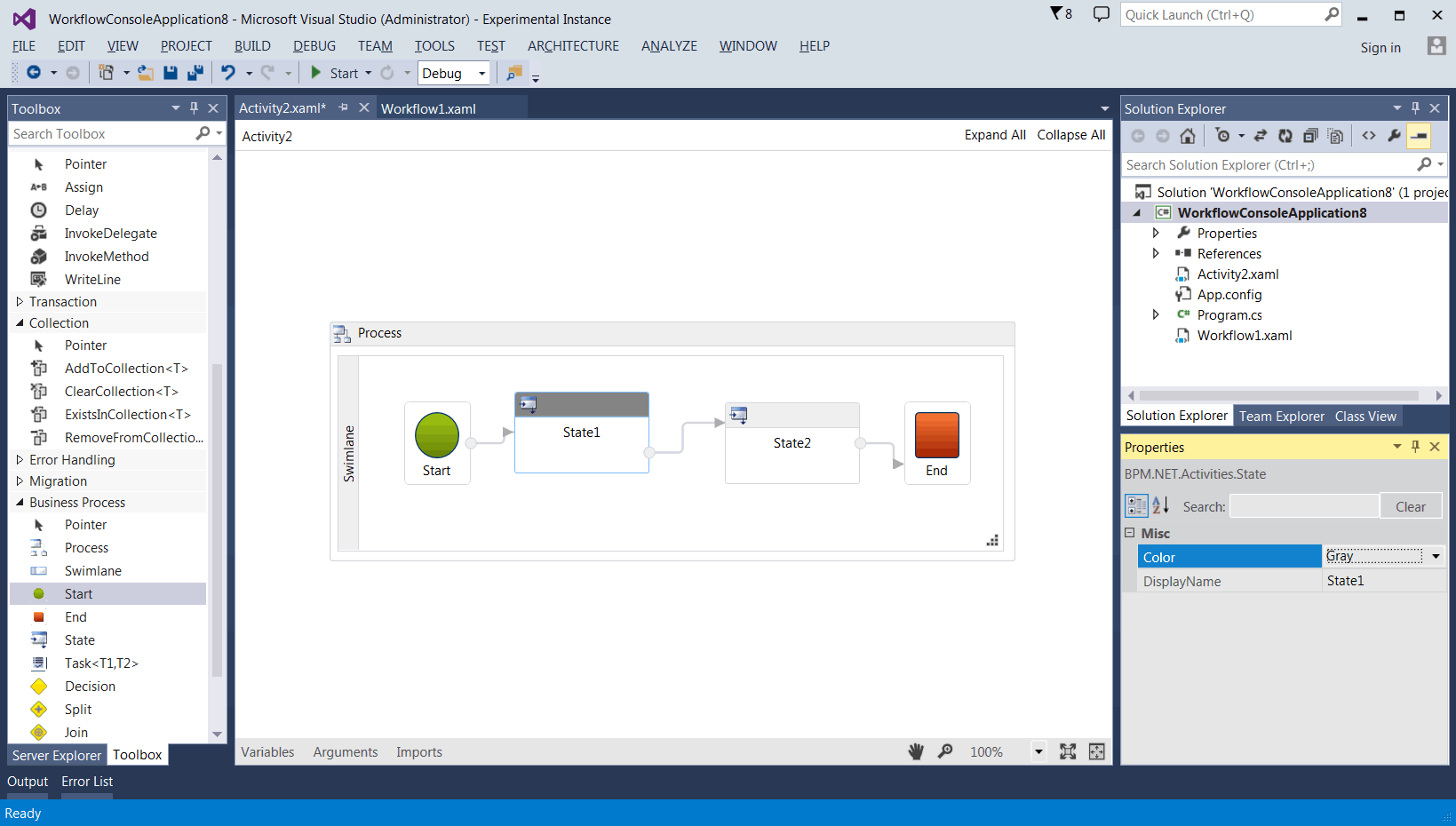Switch to the Server Explorer tab

(57, 755)
